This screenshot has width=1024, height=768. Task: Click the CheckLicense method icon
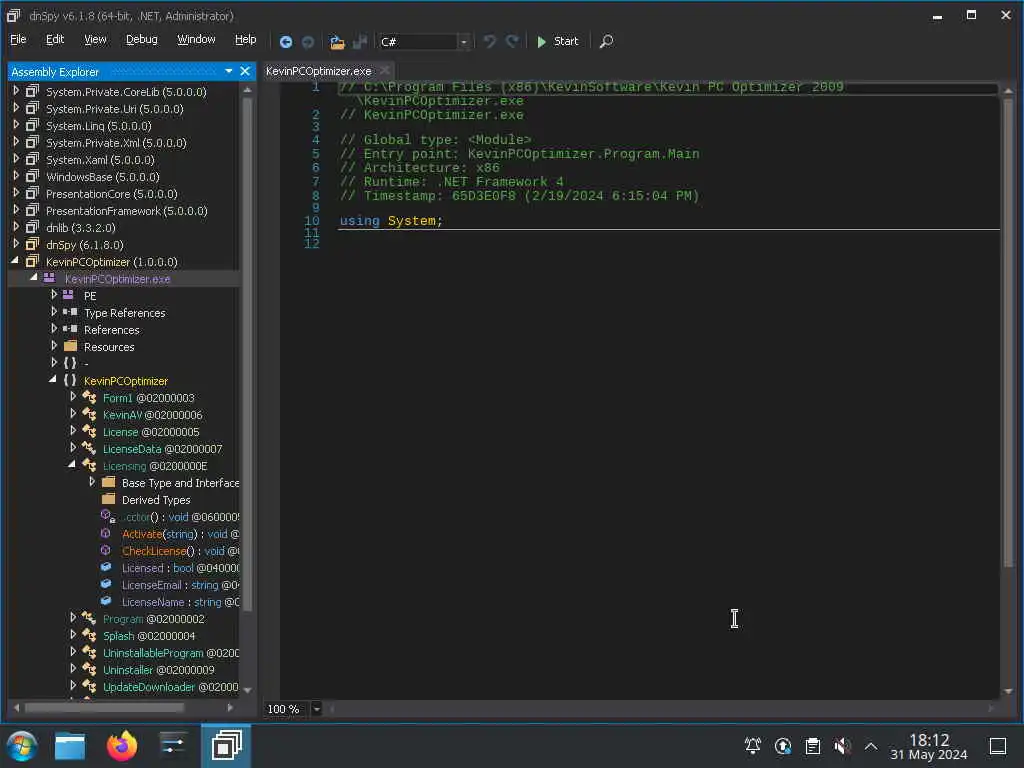105,550
